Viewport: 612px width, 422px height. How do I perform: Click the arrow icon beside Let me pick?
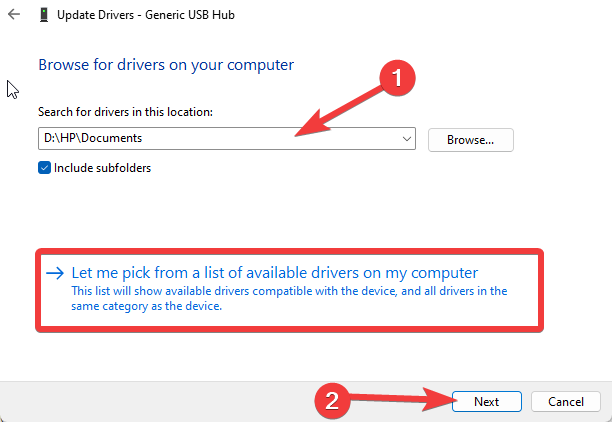pyautogui.click(x=55, y=273)
